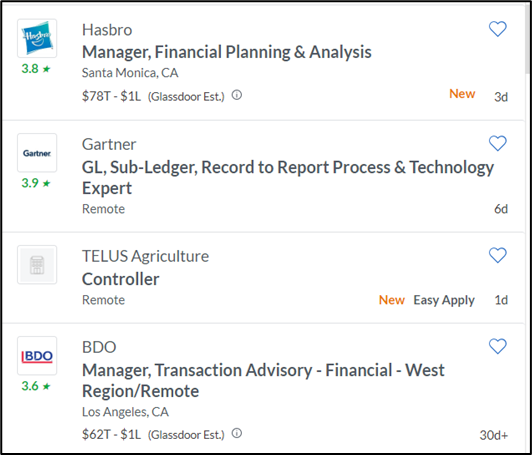Save the BDO job with heart icon
Viewport: 532px width, 455px height.
click(x=497, y=346)
